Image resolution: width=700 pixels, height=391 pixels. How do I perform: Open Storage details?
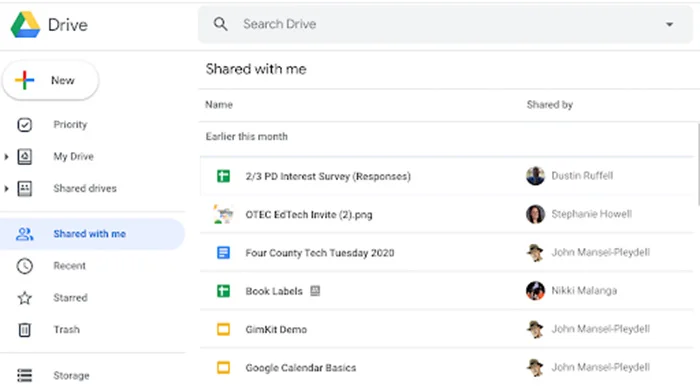(71, 375)
